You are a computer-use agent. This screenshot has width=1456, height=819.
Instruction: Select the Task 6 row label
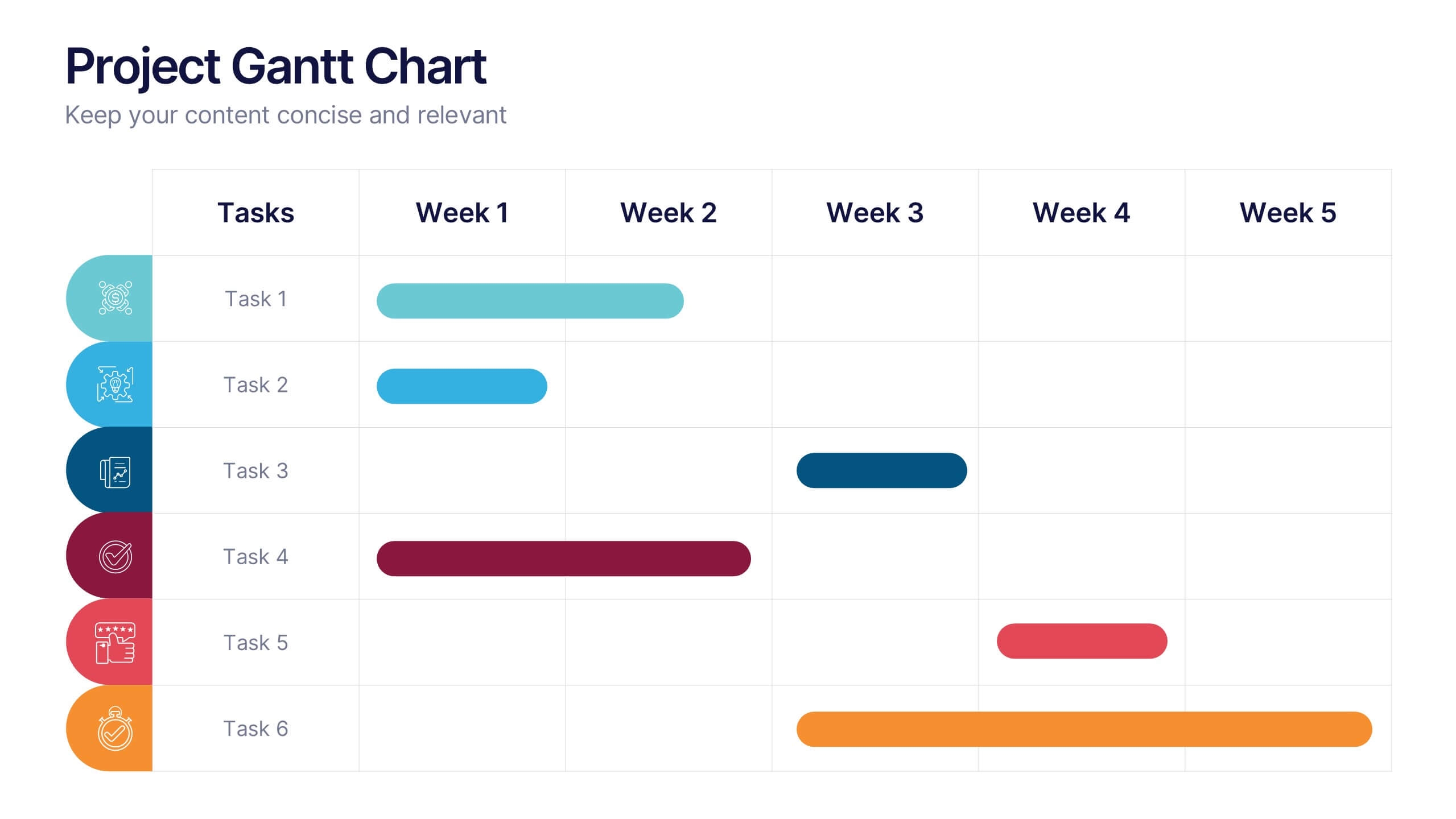[255, 729]
